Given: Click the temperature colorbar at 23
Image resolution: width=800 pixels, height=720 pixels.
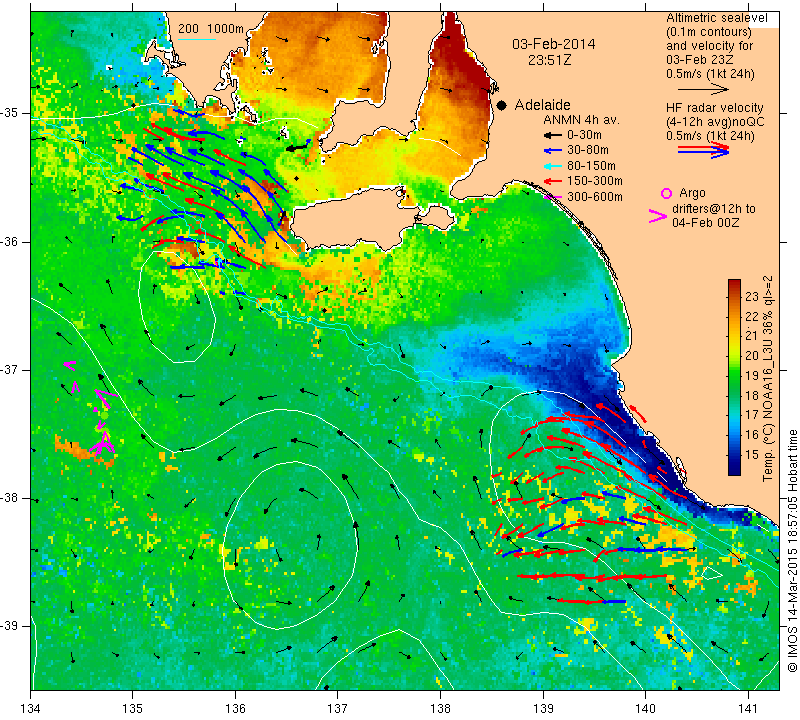Looking at the screenshot, I should [734, 296].
